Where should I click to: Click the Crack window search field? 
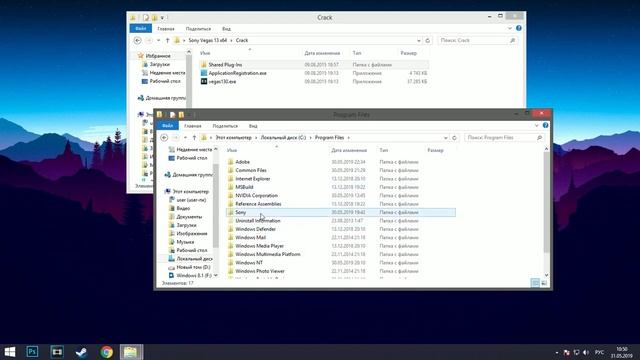coord(478,40)
